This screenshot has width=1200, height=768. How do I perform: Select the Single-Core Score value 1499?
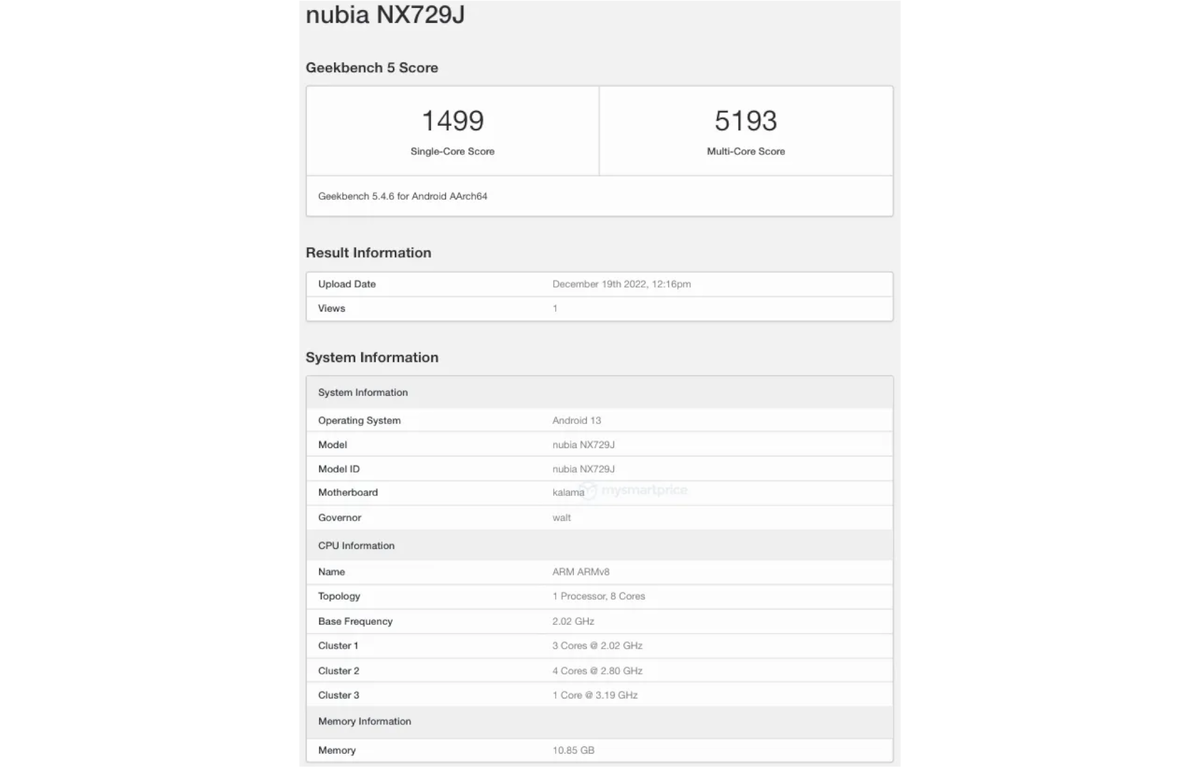click(x=452, y=120)
